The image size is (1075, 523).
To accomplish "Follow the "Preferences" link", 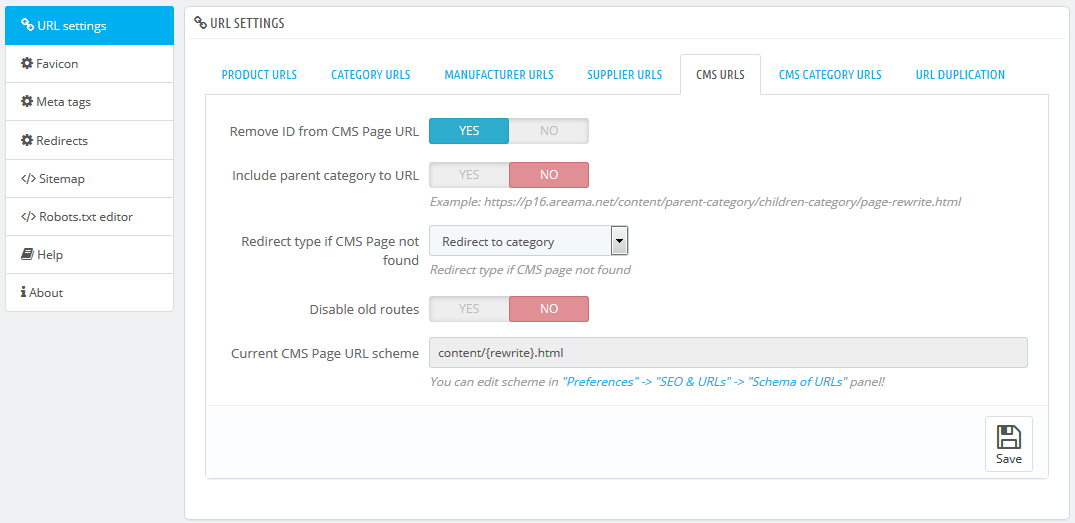I will [600, 381].
